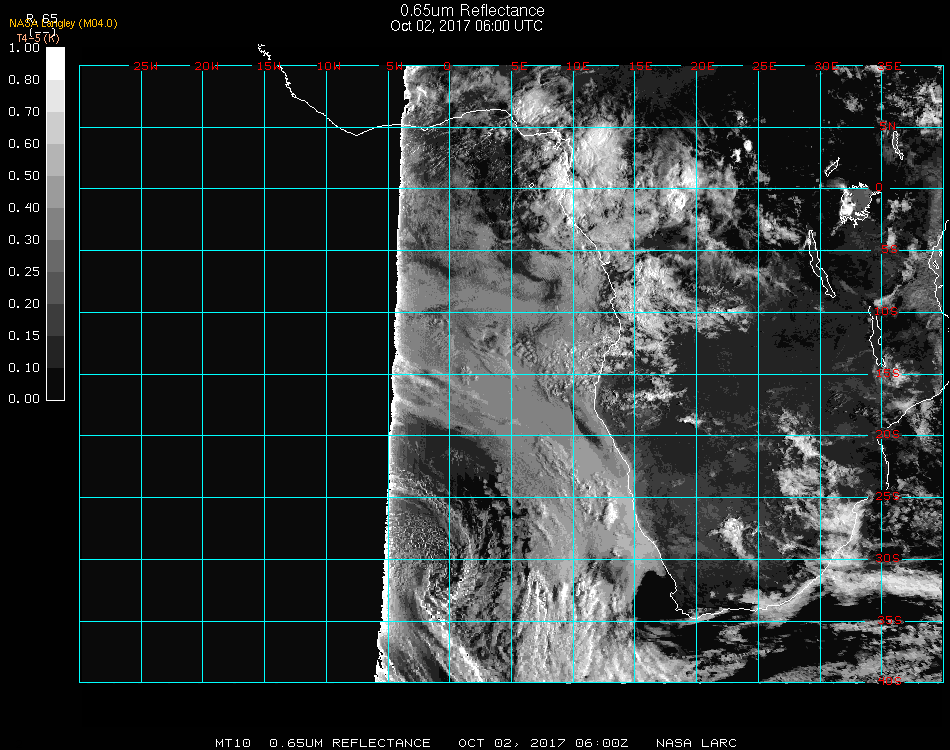Click the 35S latitude label
The width and height of the screenshot is (950, 750).
pos(890,620)
